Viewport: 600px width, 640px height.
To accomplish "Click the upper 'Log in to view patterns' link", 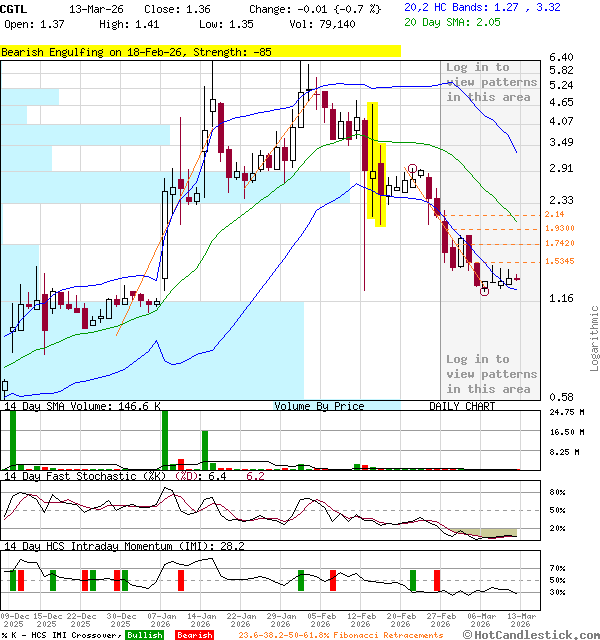I will [x=491, y=82].
